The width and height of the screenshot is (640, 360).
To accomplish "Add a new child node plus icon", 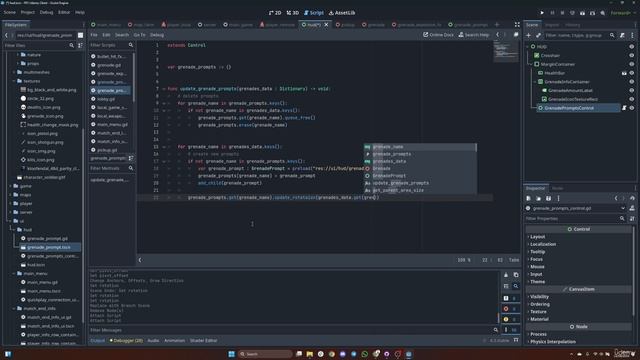I will pos(529,36).
